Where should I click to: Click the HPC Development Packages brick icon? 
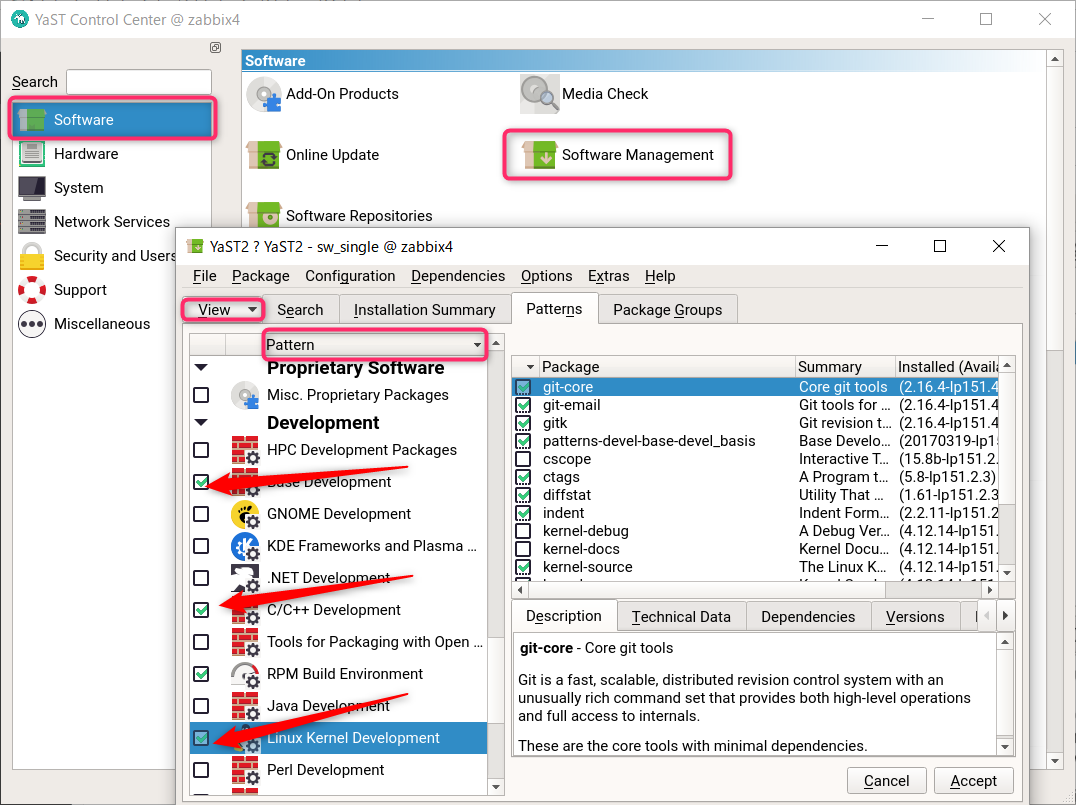[x=245, y=450]
